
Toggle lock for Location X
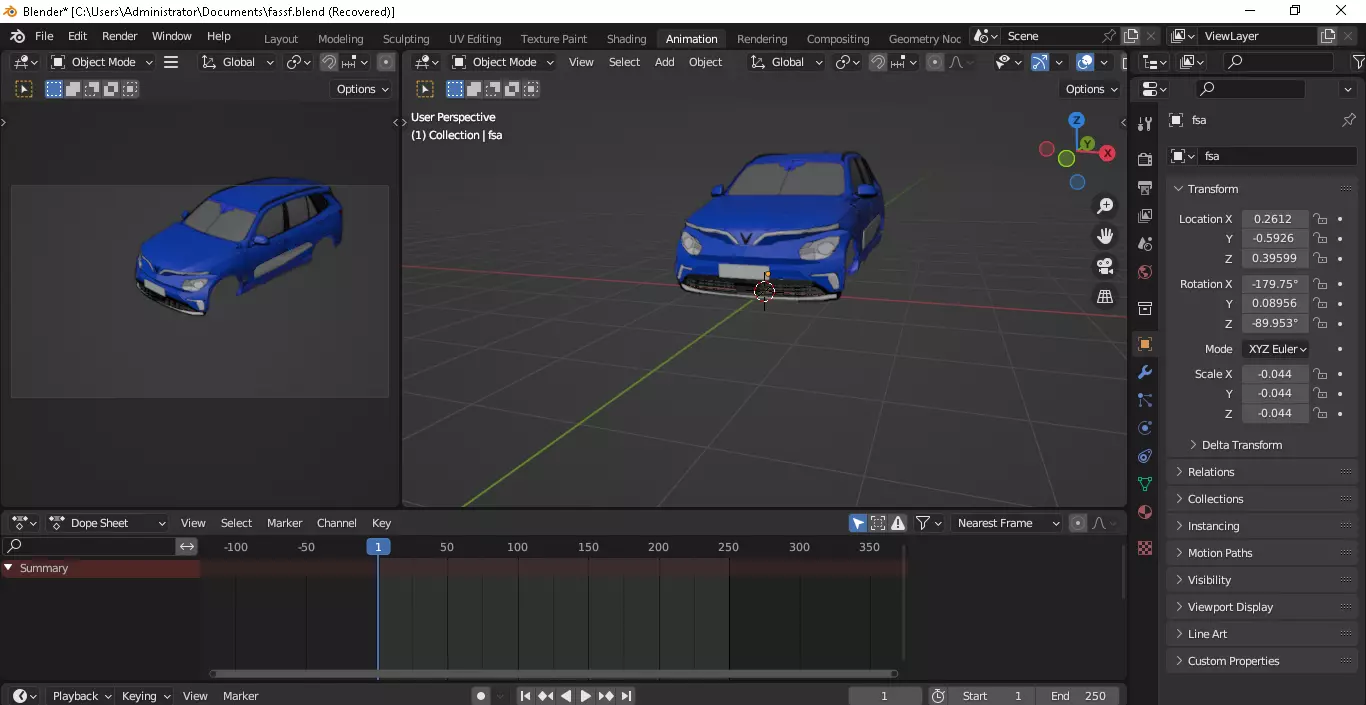(x=1320, y=219)
